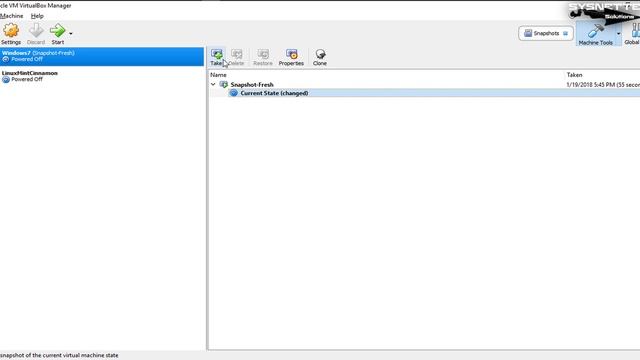Select the Windows7 virtual machine
The height and width of the screenshot is (360, 640).
click(x=102, y=56)
